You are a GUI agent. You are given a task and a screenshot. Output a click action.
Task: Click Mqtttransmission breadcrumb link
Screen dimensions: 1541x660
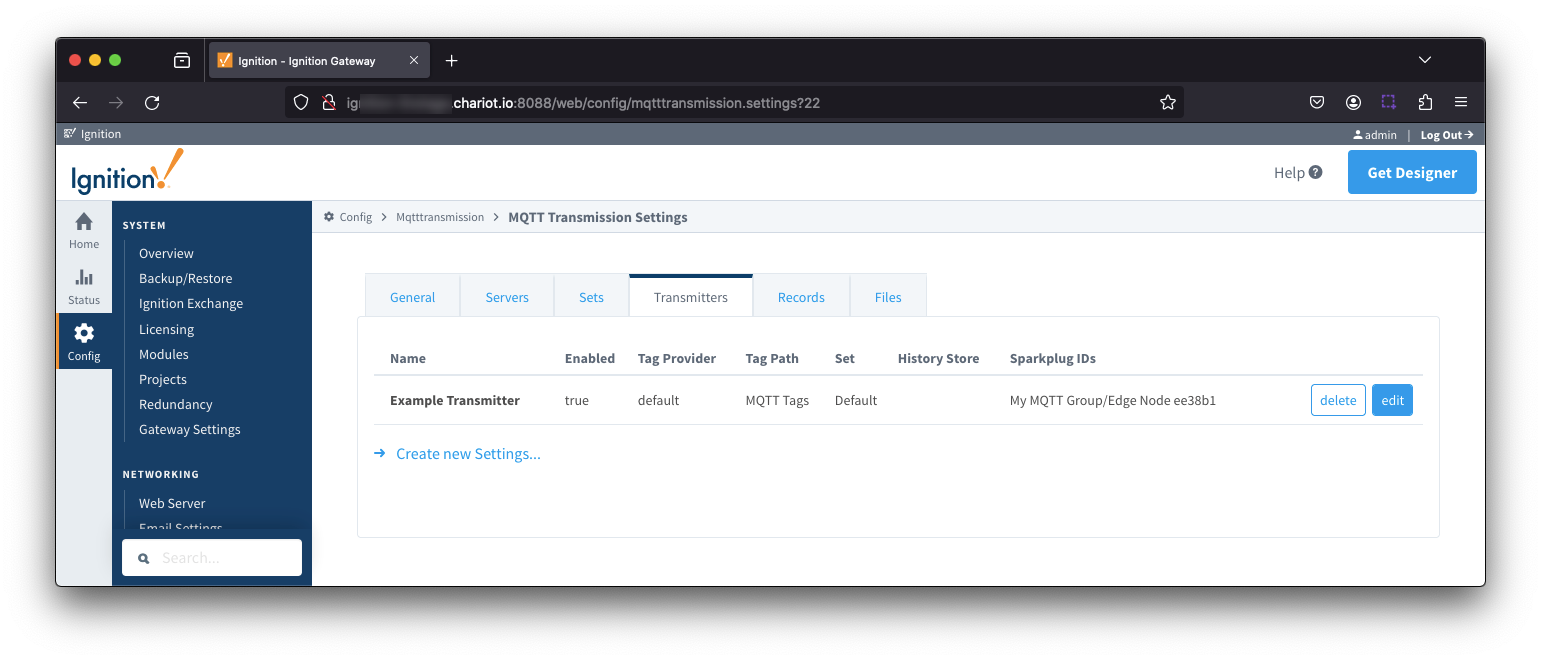[440, 217]
